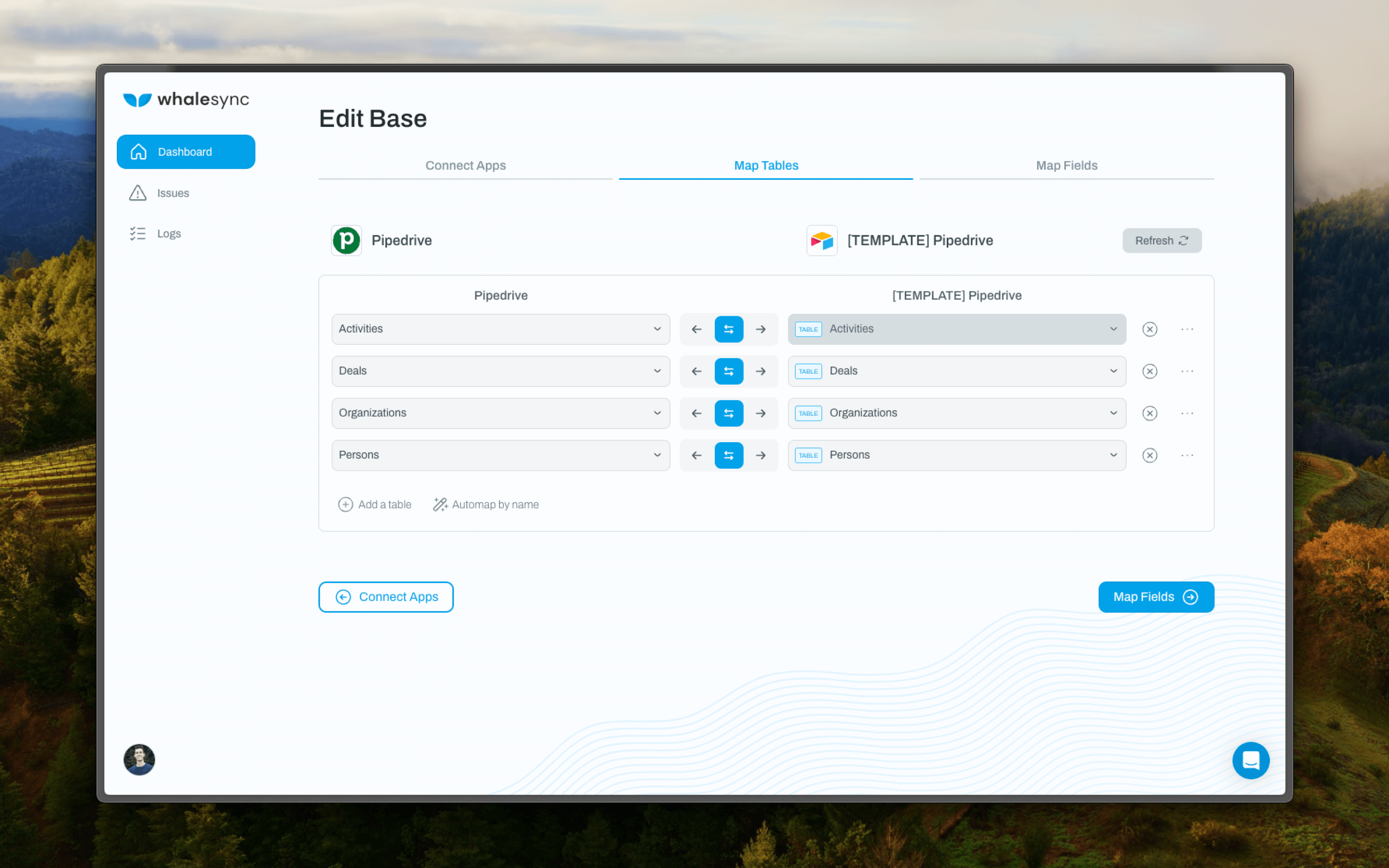Click Automap by name
The height and width of the screenshot is (868, 1389).
(x=486, y=504)
